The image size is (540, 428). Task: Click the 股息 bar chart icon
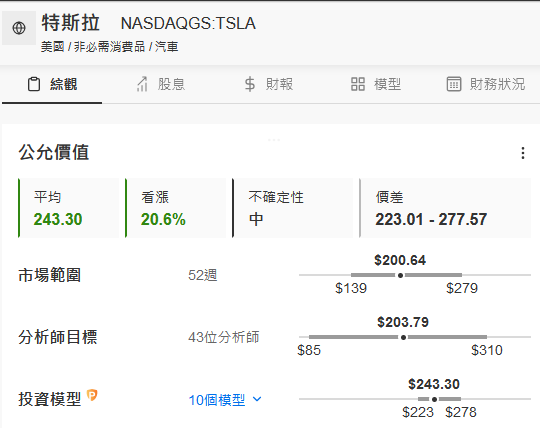click(142, 84)
